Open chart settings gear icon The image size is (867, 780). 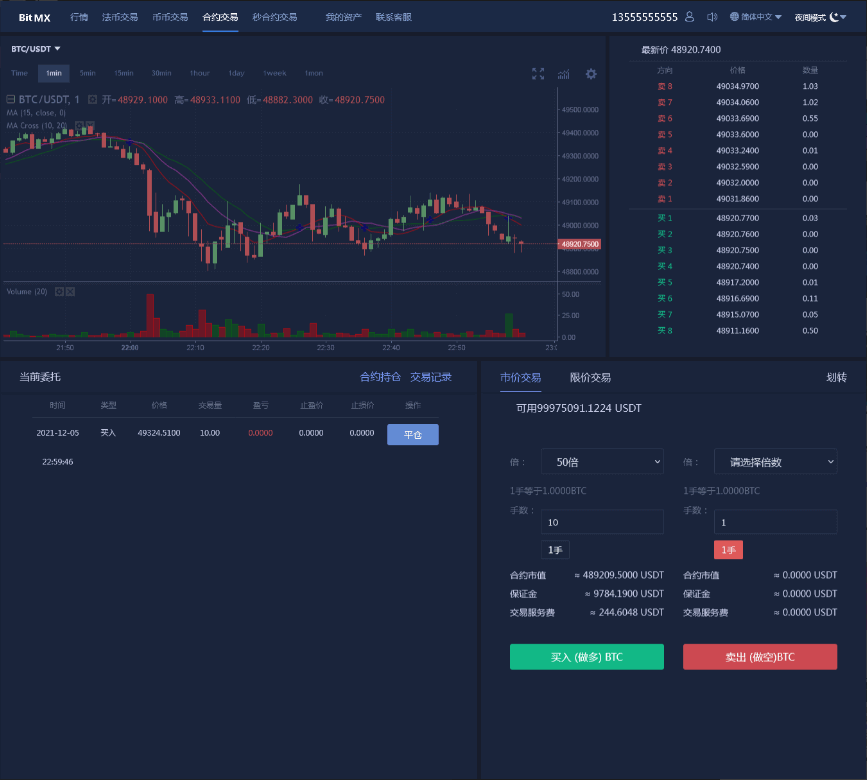coord(591,74)
